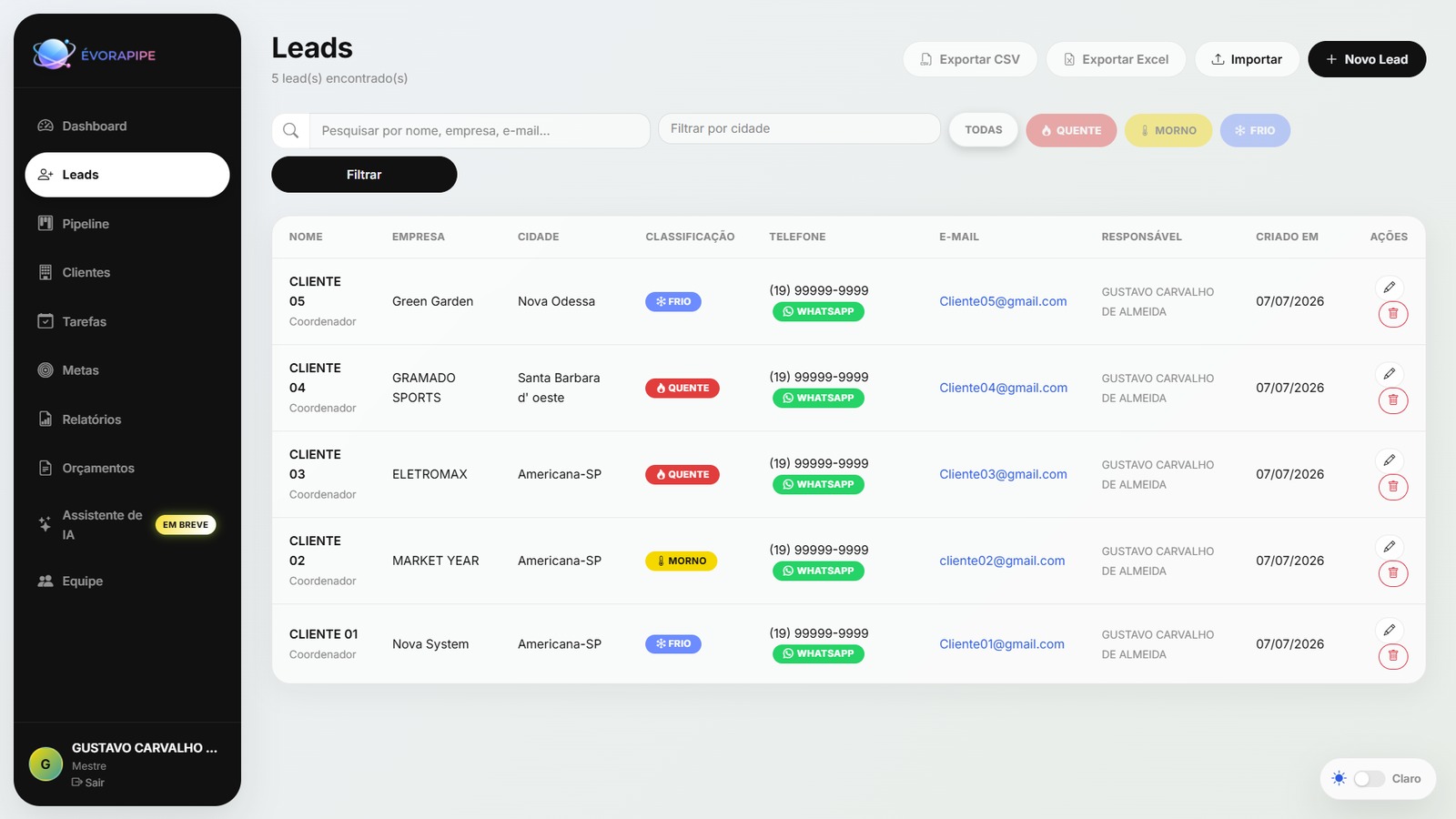Screen dimensions: 1456x819
Task: Delete the CLIENTE 03 lead using trash icon
Action: [1393, 487]
